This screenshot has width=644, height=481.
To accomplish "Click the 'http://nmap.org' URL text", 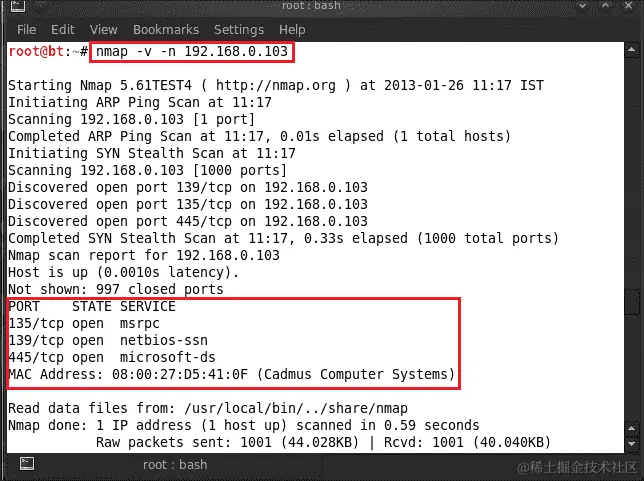I will click(x=276, y=85).
